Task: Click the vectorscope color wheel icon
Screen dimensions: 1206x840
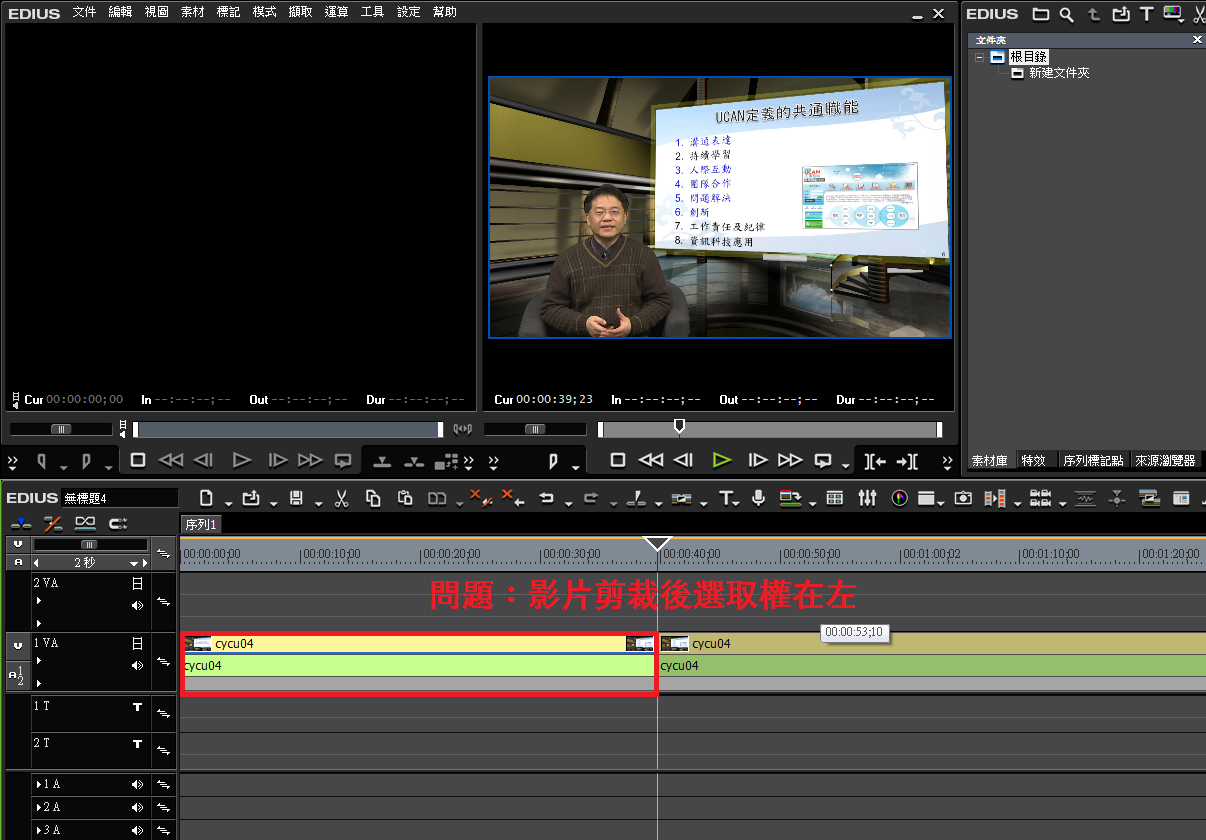Action: tap(899, 498)
